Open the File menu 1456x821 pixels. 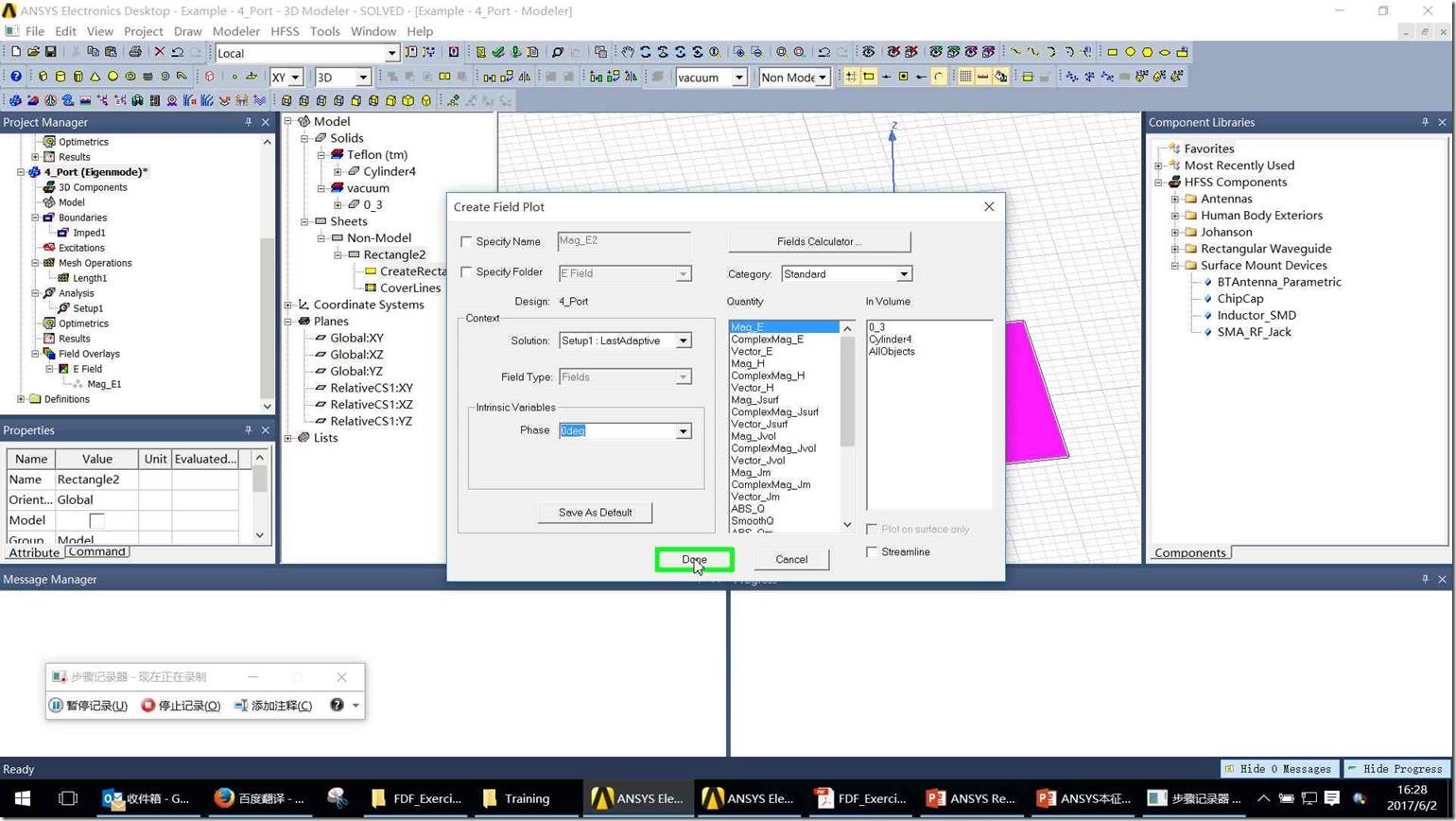coord(35,31)
